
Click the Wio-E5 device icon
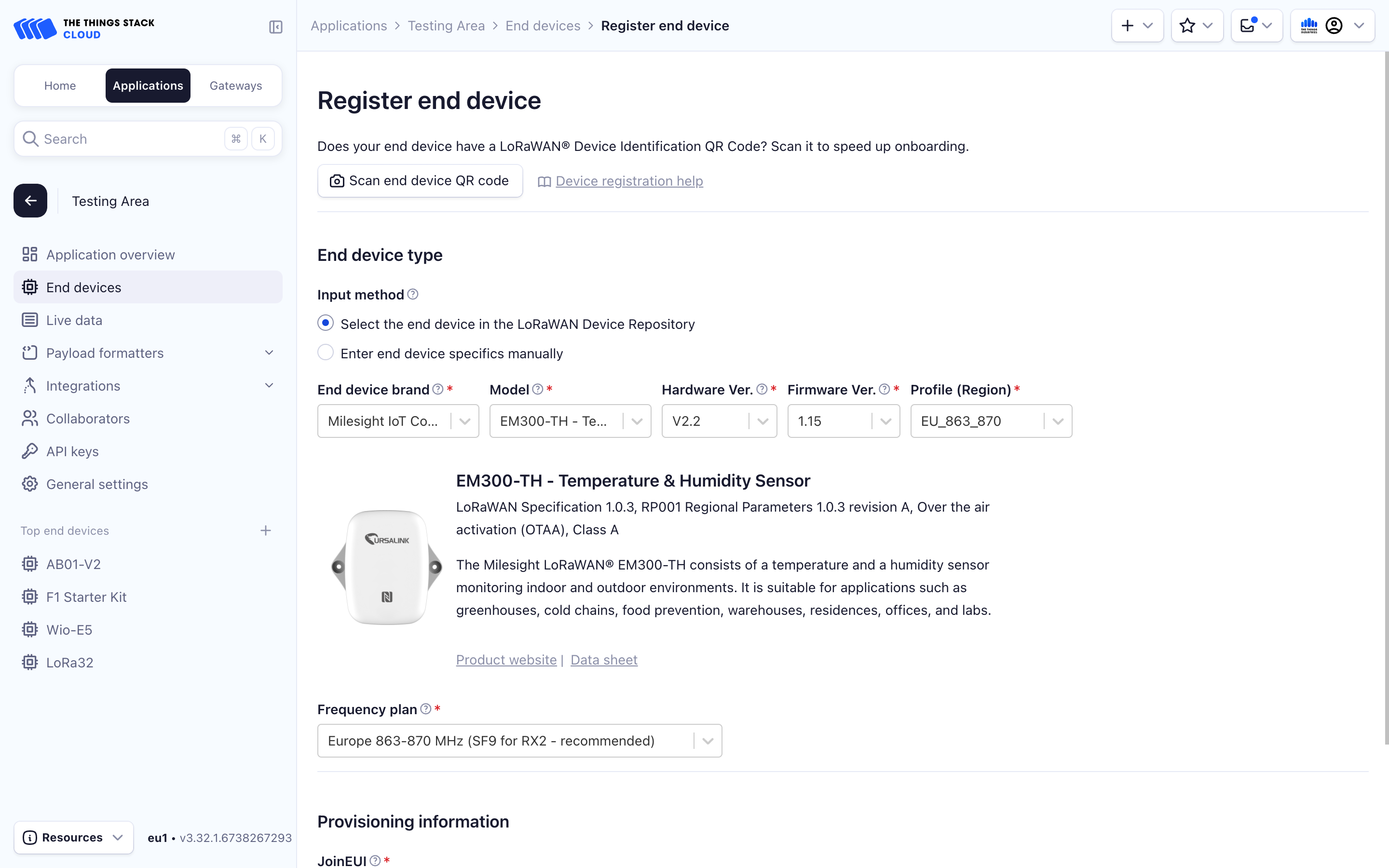[29, 629]
